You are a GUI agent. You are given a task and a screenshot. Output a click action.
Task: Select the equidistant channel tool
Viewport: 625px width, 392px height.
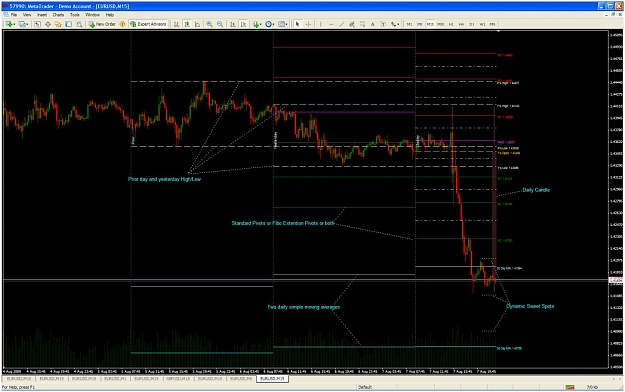pos(352,24)
